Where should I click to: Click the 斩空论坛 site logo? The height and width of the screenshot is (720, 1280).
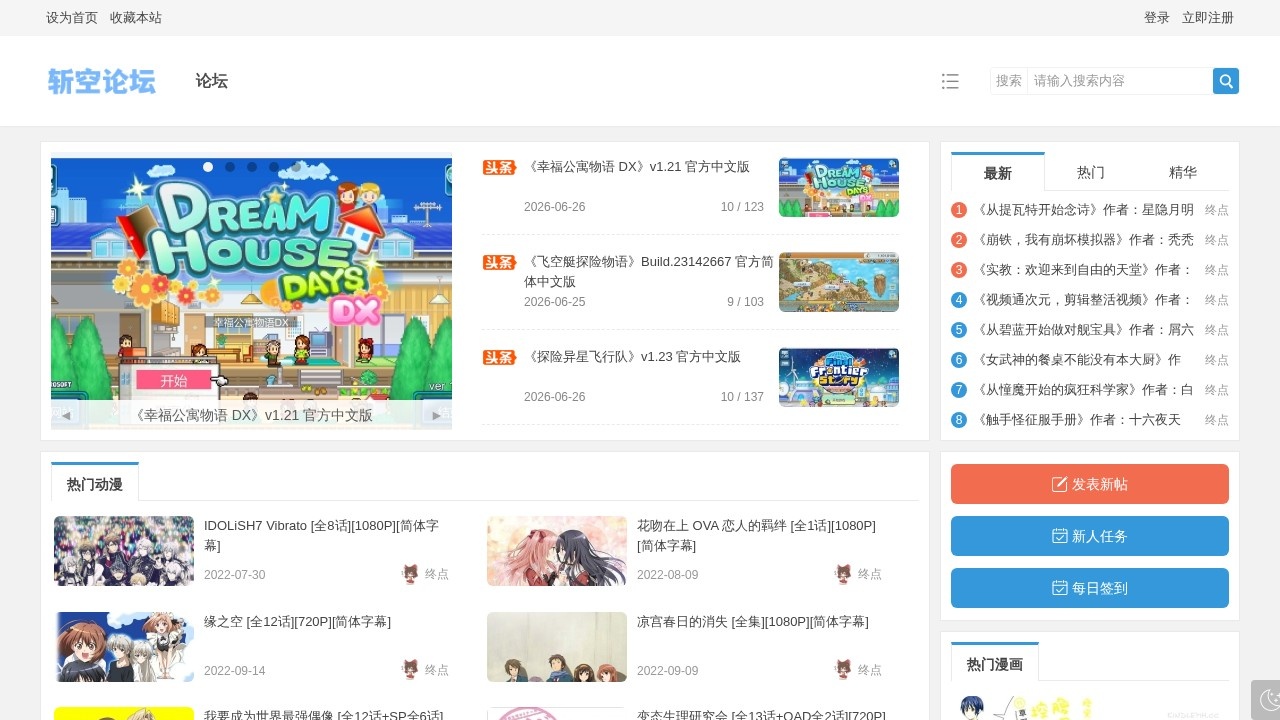click(x=102, y=81)
